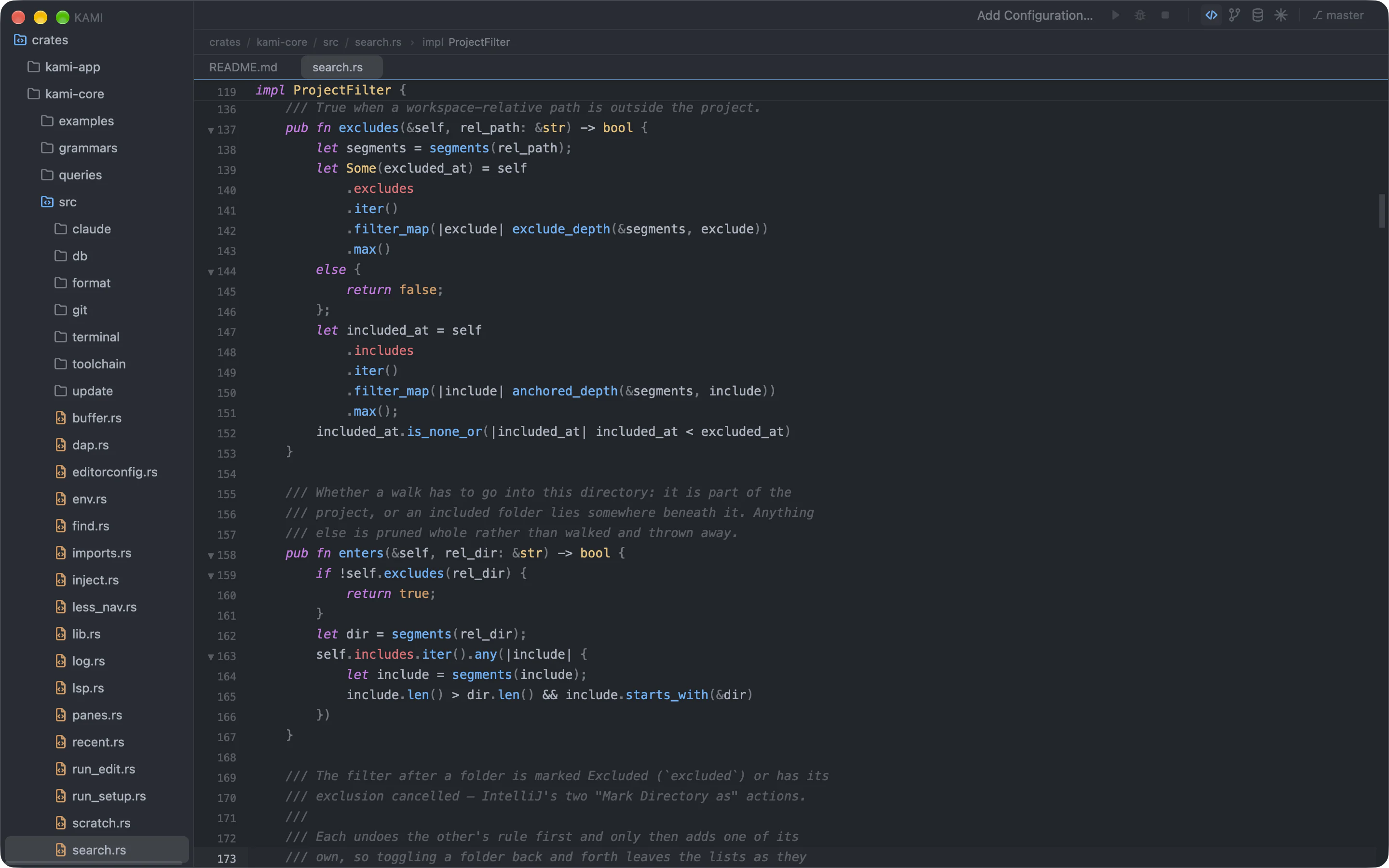Click the editor vertical scrollbar thumb
Viewport: 1389px width, 868px height.
[x=1382, y=211]
